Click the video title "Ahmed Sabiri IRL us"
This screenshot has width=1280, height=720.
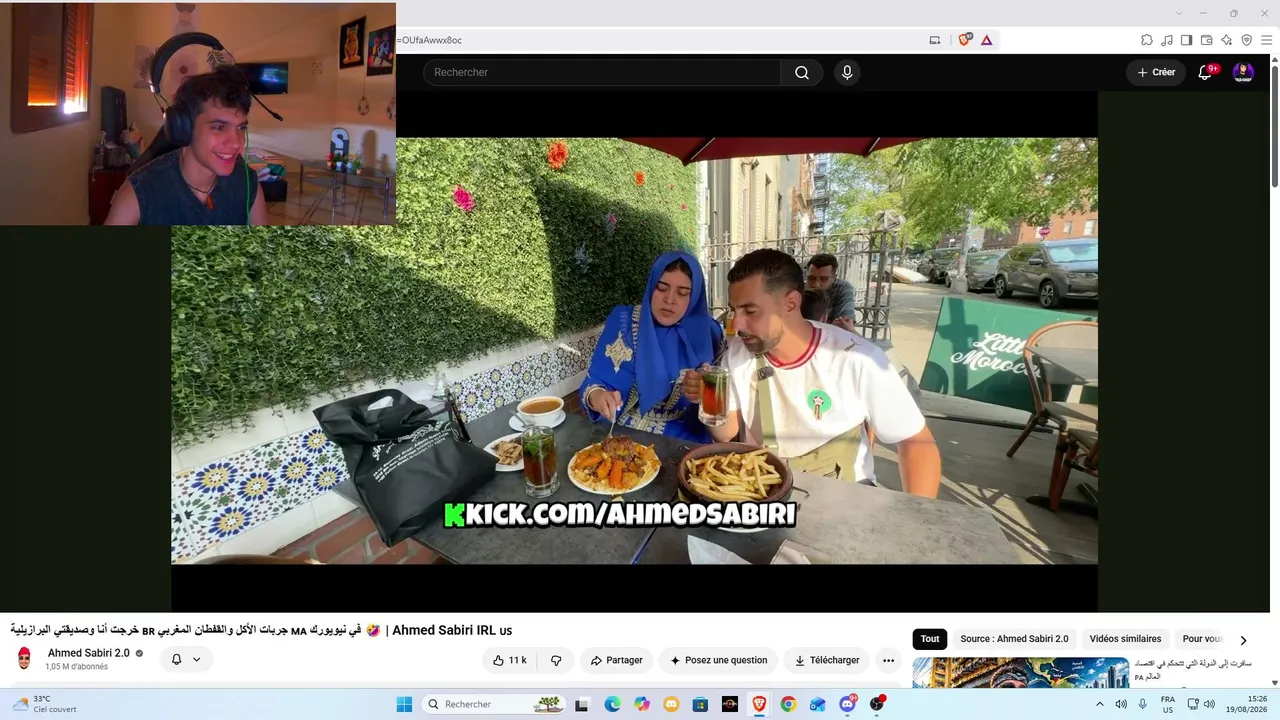click(452, 630)
